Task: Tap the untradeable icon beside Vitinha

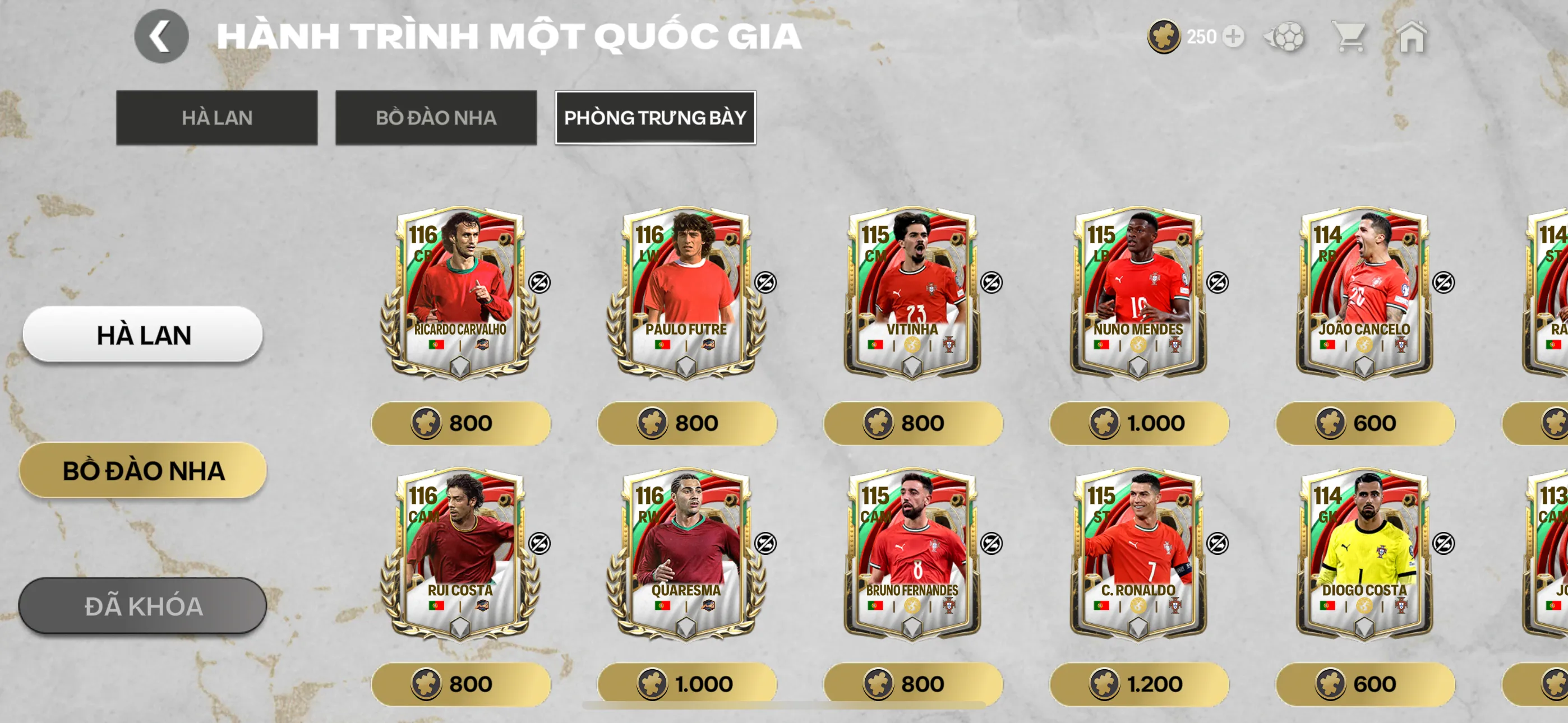Action: (x=991, y=282)
